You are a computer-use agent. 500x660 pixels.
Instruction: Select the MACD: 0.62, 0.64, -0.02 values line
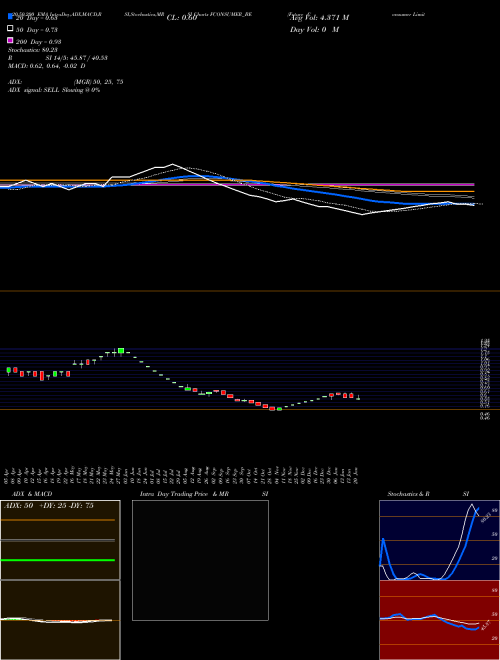(47, 66)
